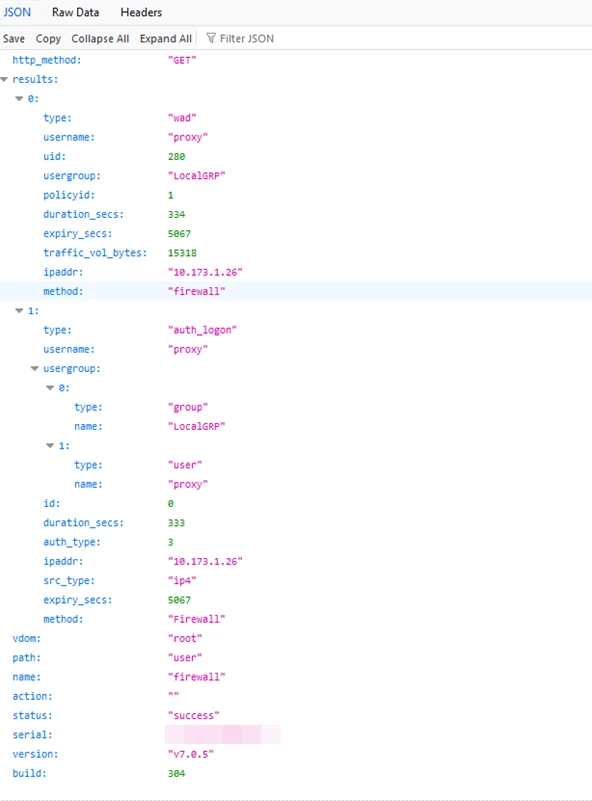Select the build value 304
Screen dimensions: 592x801
point(176,773)
